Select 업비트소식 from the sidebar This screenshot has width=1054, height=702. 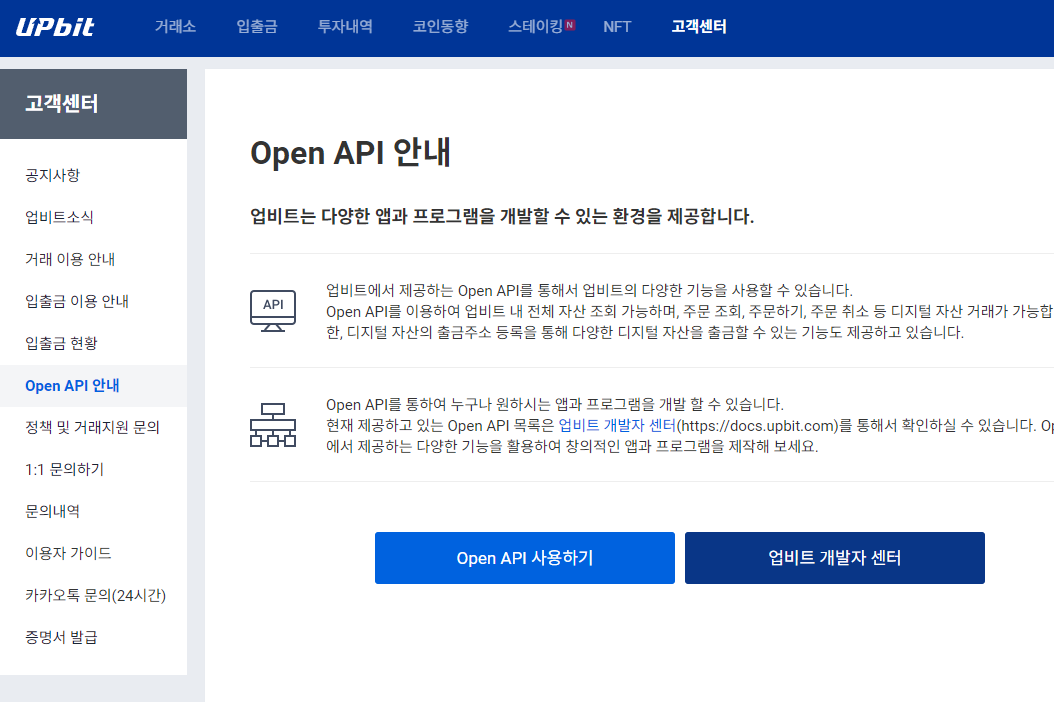[58, 215]
